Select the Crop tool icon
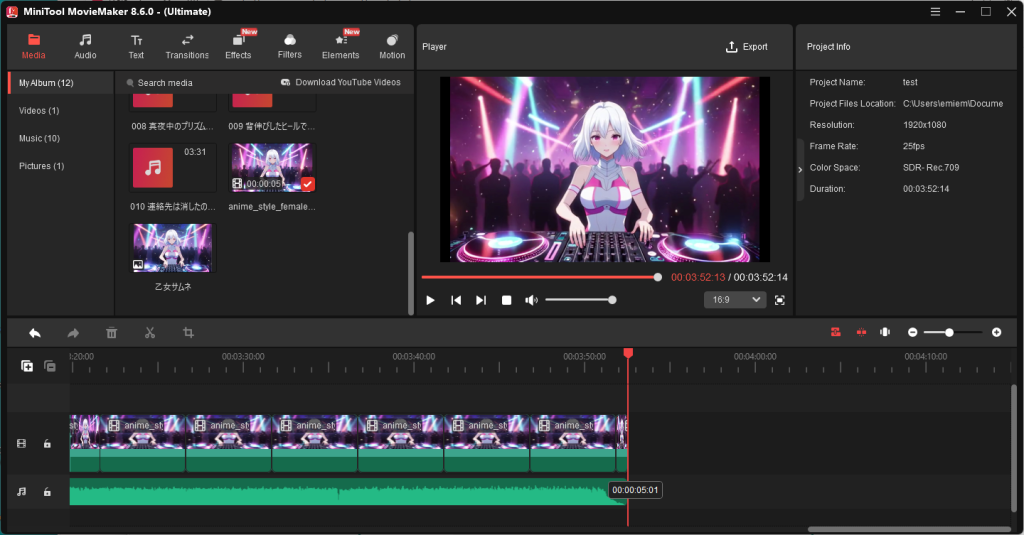Screen dimensions: 1024x535 click(188, 333)
